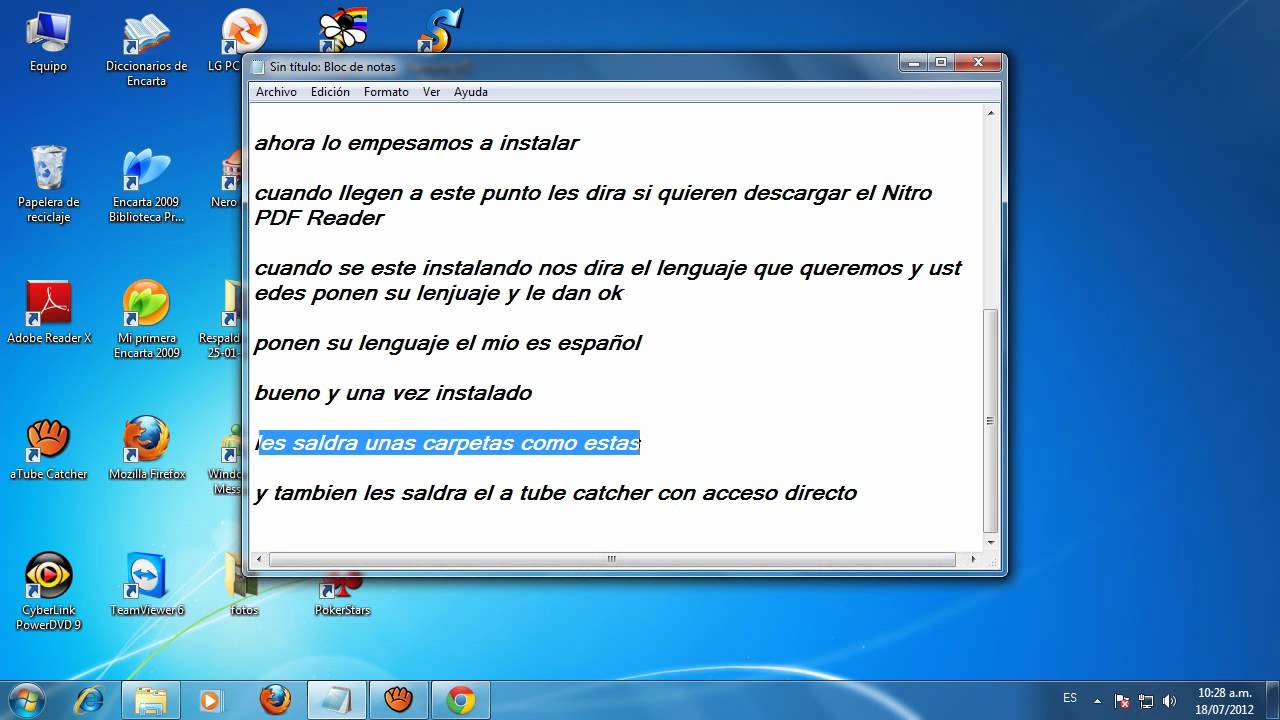1280x720 pixels.
Task: Click highlighted line 'les saldra unas carpetas como estas'
Action: click(449, 443)
